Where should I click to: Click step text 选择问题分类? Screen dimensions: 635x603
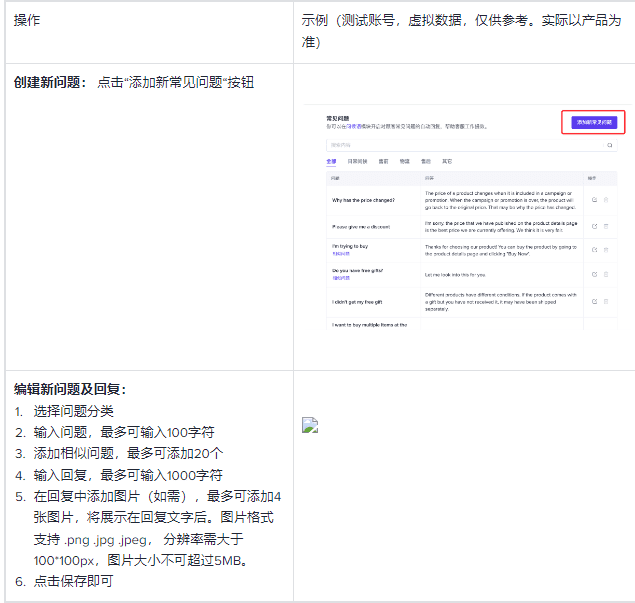(x=73, y=411)
